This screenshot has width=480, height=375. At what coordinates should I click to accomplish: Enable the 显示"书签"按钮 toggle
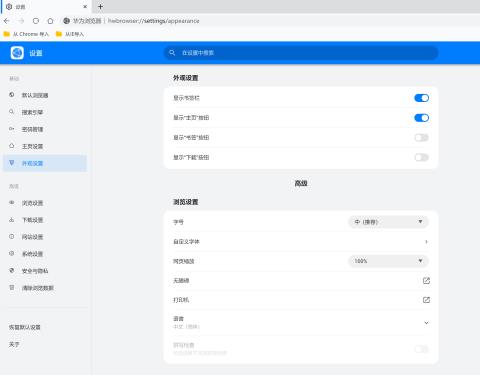click(421, 138)
